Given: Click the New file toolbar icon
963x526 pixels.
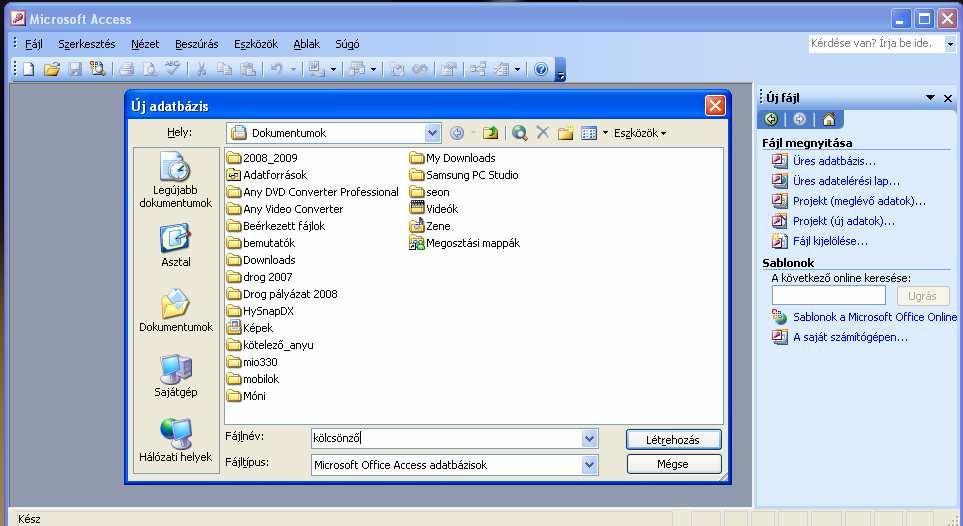Looking at the screenshot, I should click(29, 69).
